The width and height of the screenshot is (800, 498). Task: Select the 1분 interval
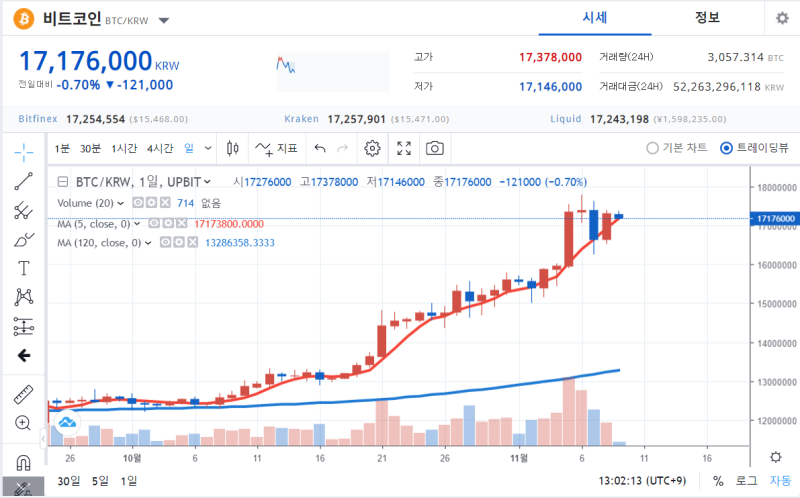[62, 148]
